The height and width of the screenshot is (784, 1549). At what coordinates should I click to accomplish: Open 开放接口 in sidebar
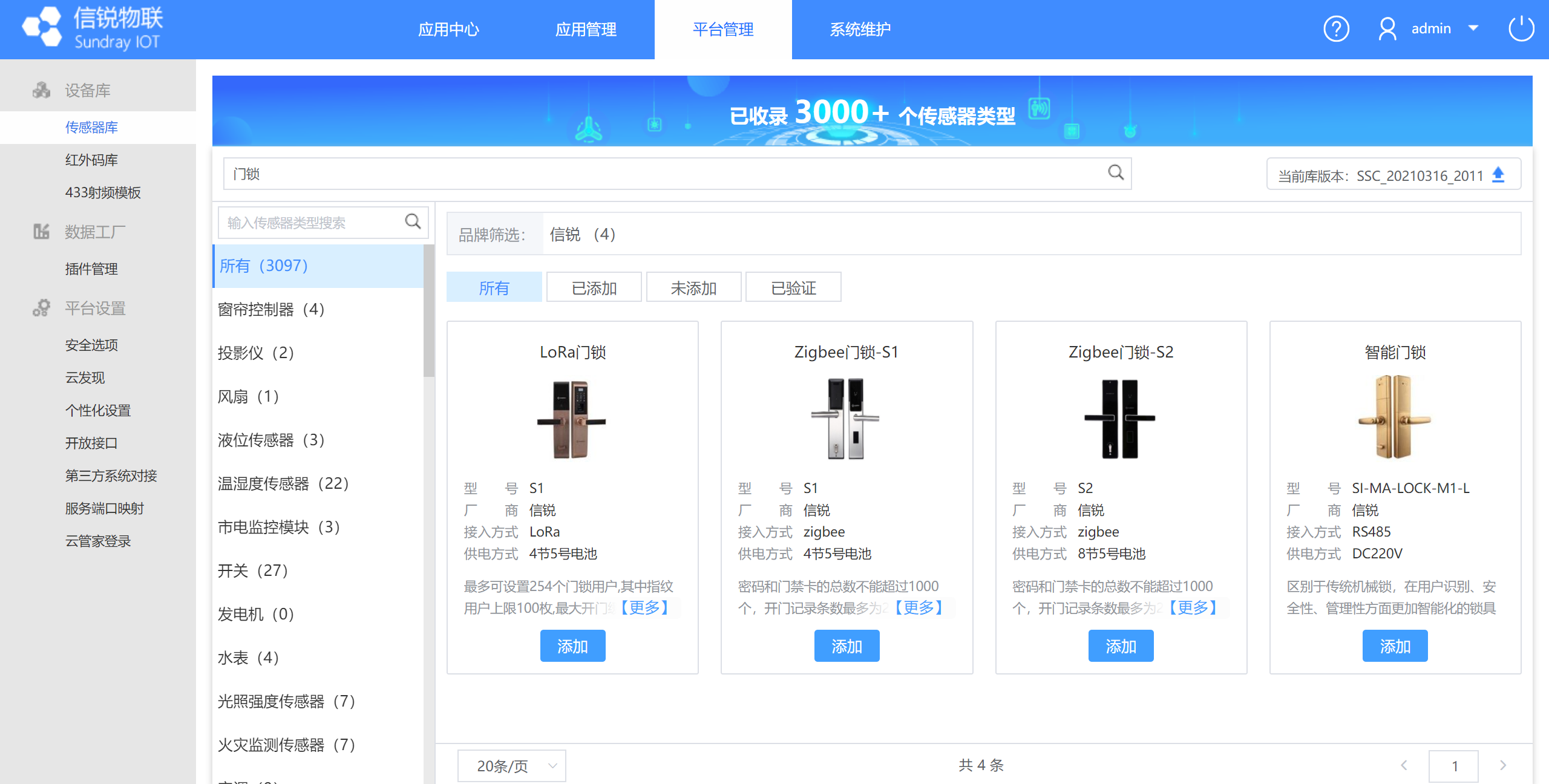point(91,443)
